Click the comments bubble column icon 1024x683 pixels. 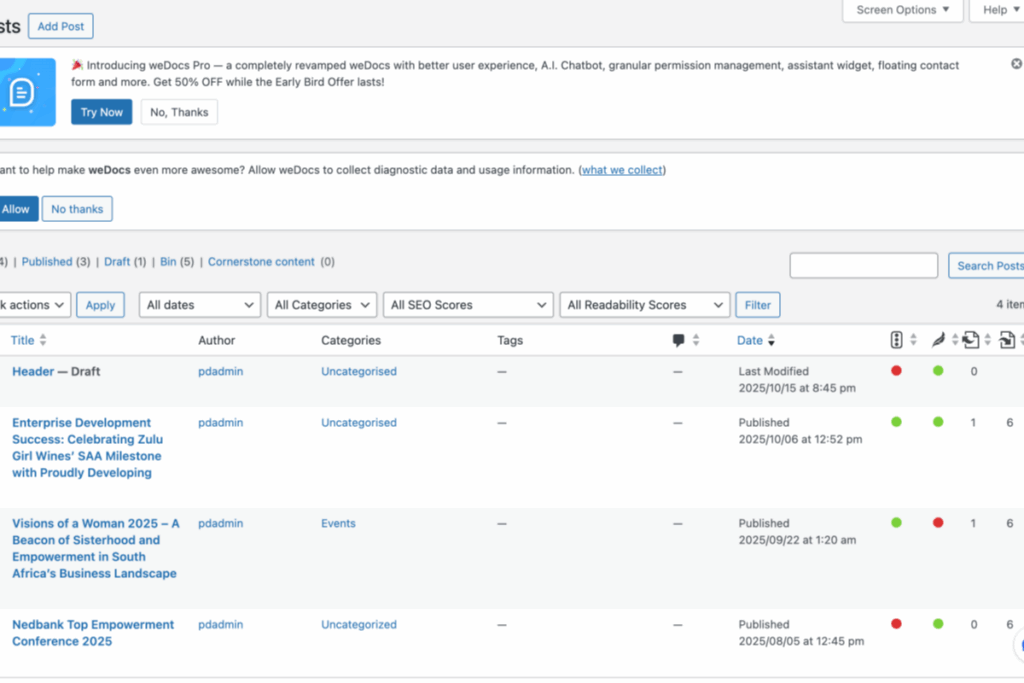click(x=679, y=340)
